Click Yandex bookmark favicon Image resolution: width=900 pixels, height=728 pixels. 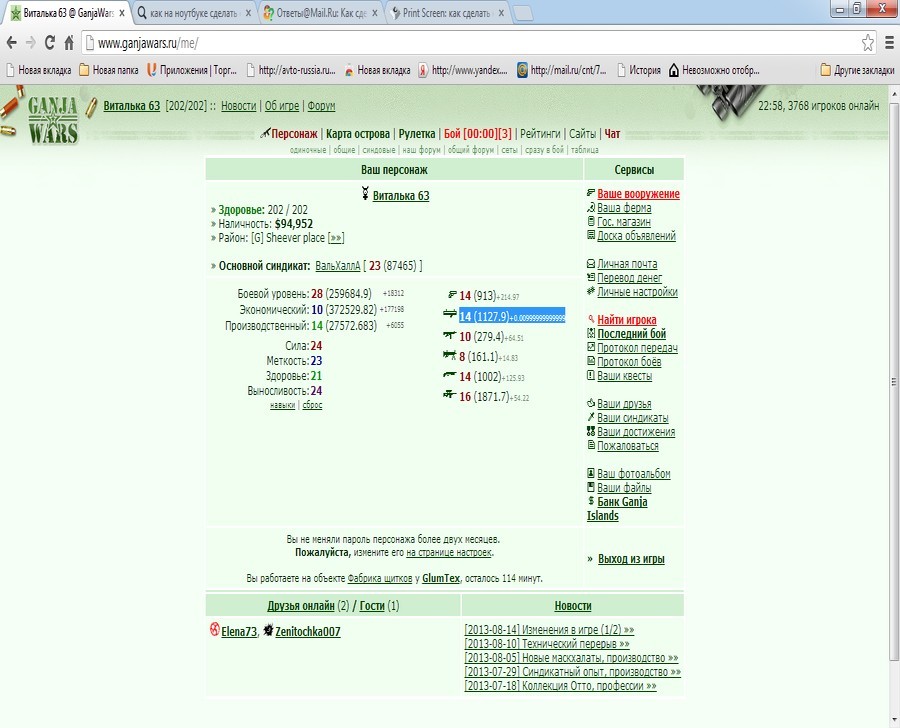[424, 70]
